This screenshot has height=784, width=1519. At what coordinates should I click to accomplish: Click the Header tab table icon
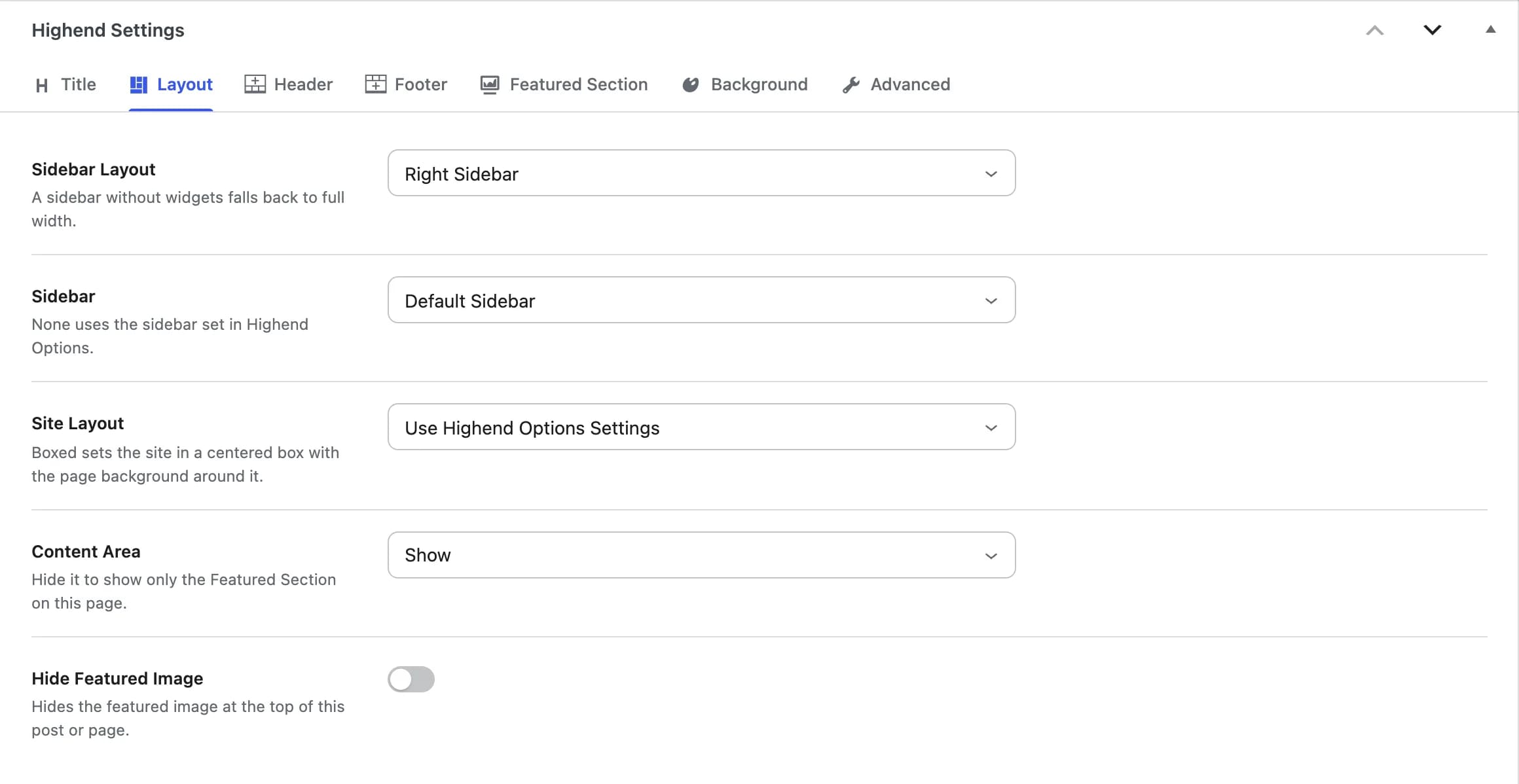[255, 84]
